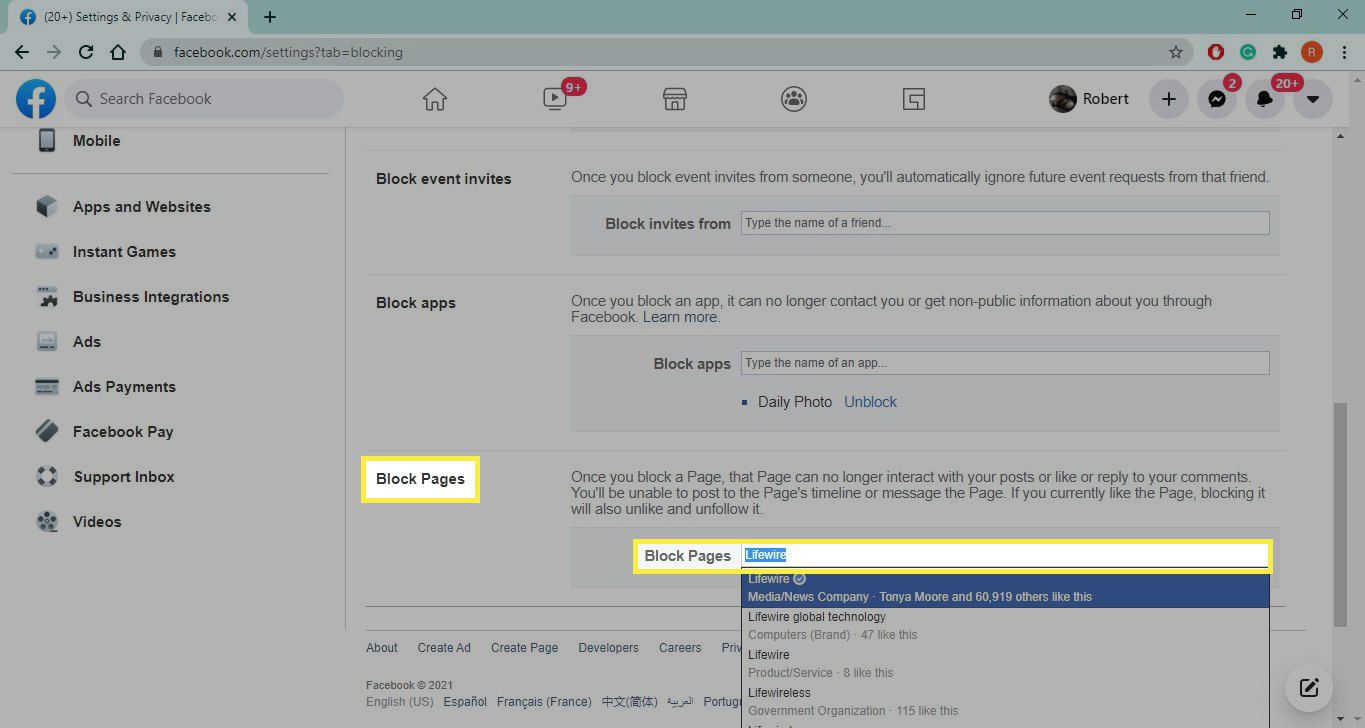Open Business Integrations settings
The width and height of the screenshot is (1365, 728).
pyautogui.click(x=151, y=297)
